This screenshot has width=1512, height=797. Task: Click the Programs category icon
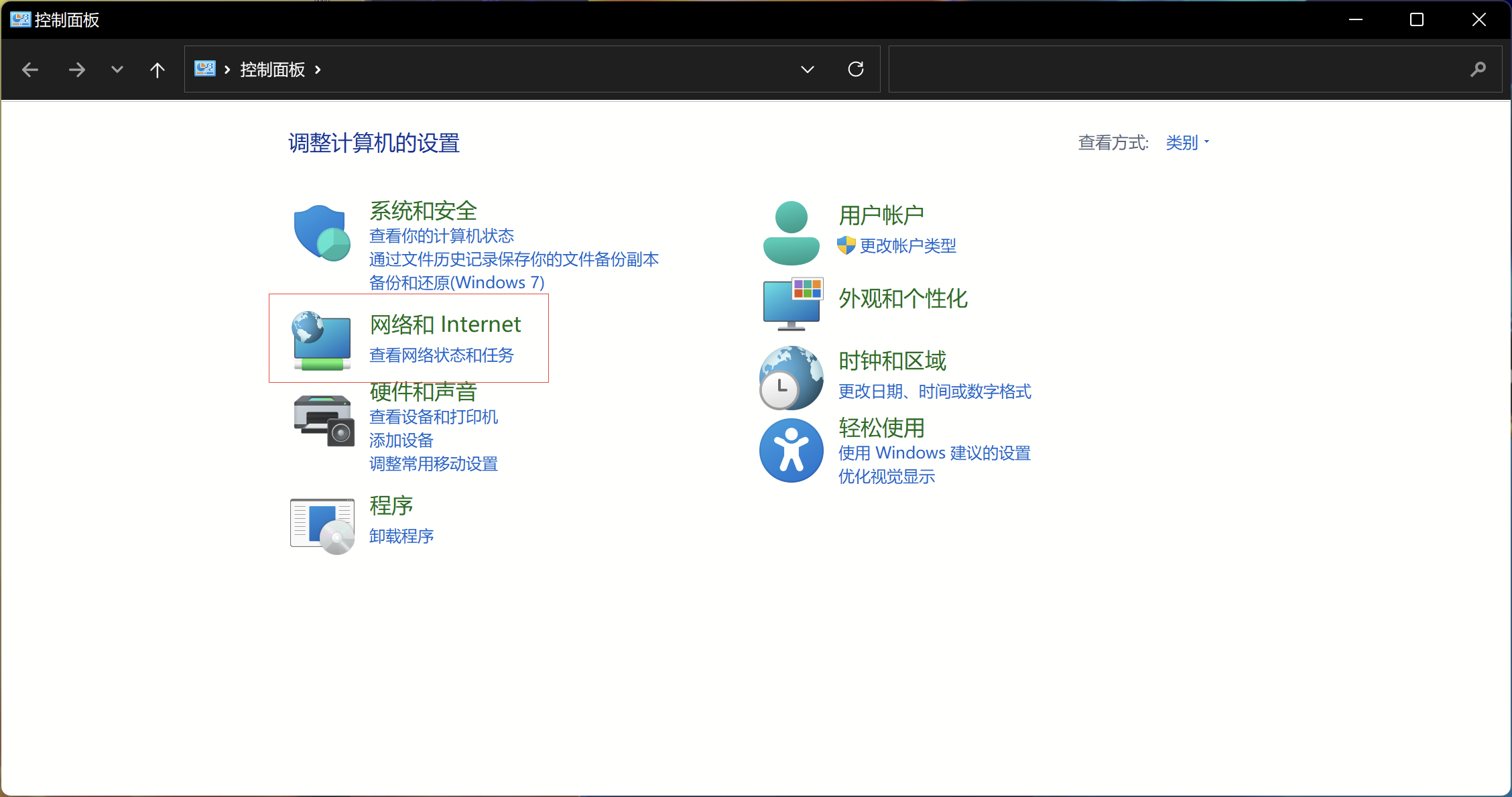322,526
